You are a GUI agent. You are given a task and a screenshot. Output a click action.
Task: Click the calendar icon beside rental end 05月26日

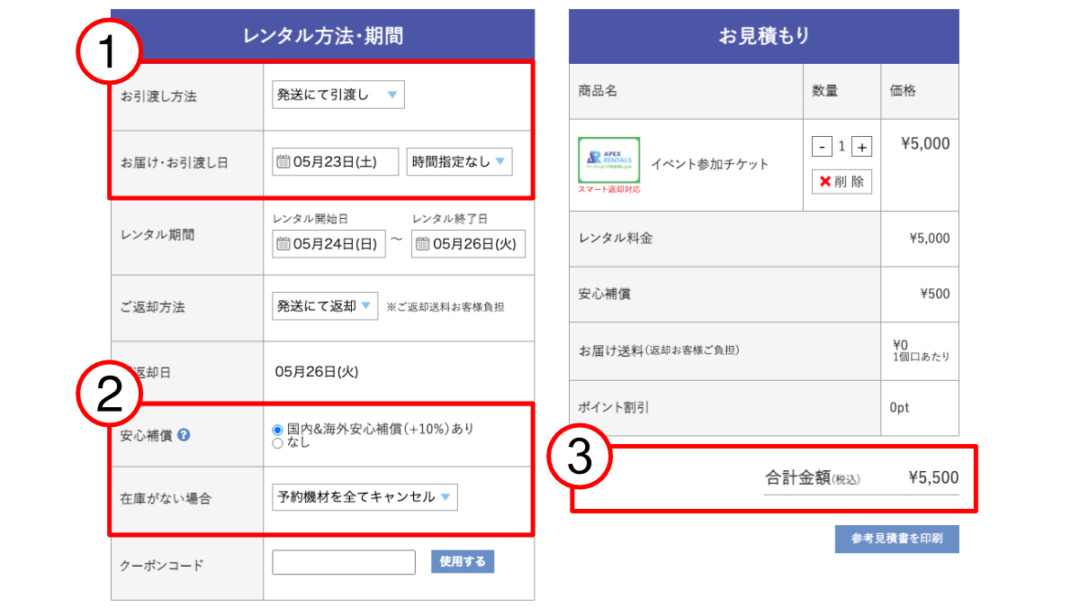[x=422, y=244]
